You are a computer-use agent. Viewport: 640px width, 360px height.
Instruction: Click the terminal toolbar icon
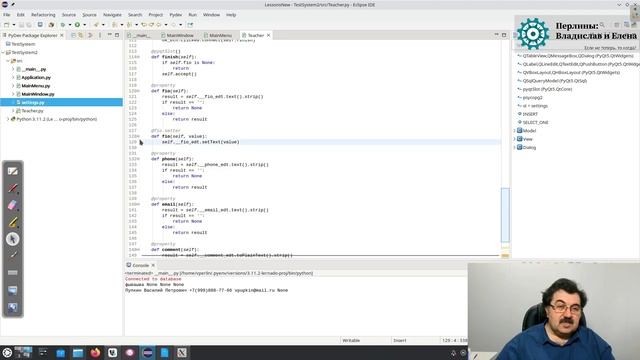click(x=40, y=25)
